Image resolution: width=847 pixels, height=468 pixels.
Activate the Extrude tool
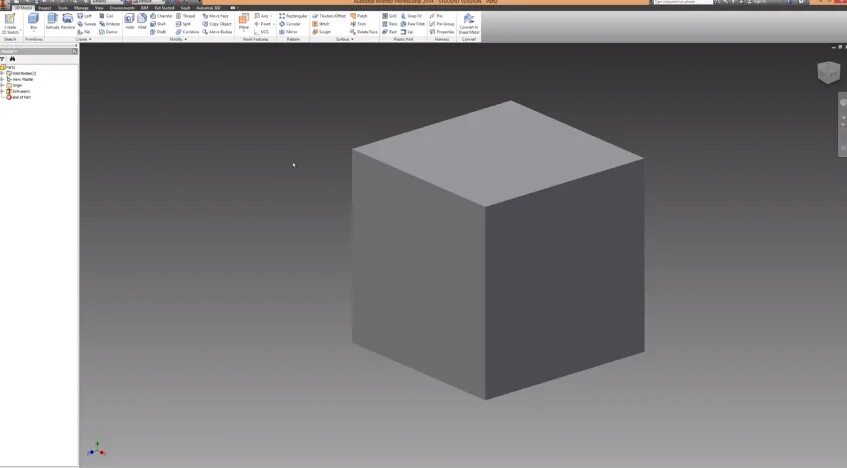[52, 22]
